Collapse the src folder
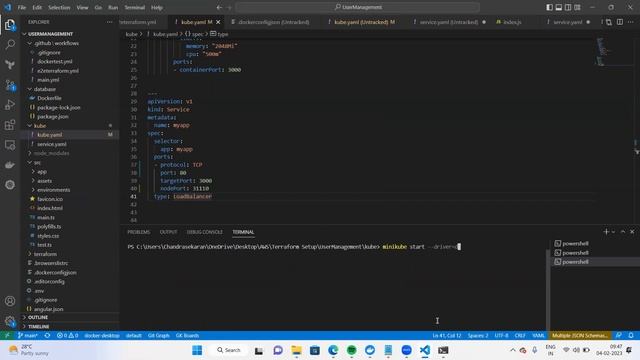Viewport: 640px width, 360px height. point(37,162)
